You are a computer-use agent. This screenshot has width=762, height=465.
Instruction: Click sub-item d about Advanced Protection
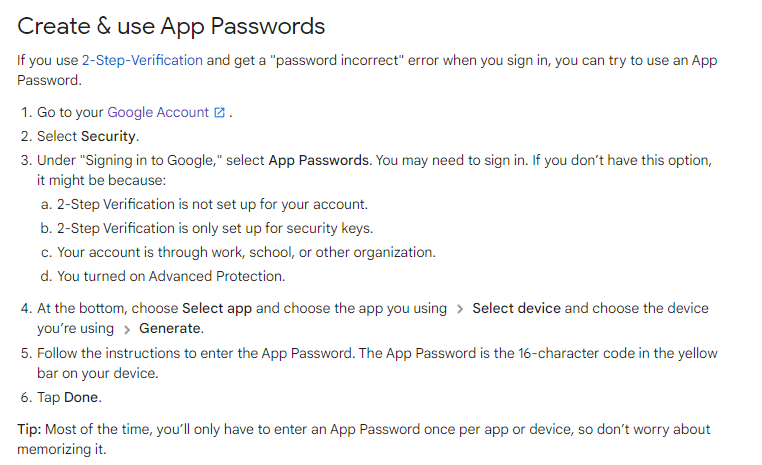tap(171, 276)
